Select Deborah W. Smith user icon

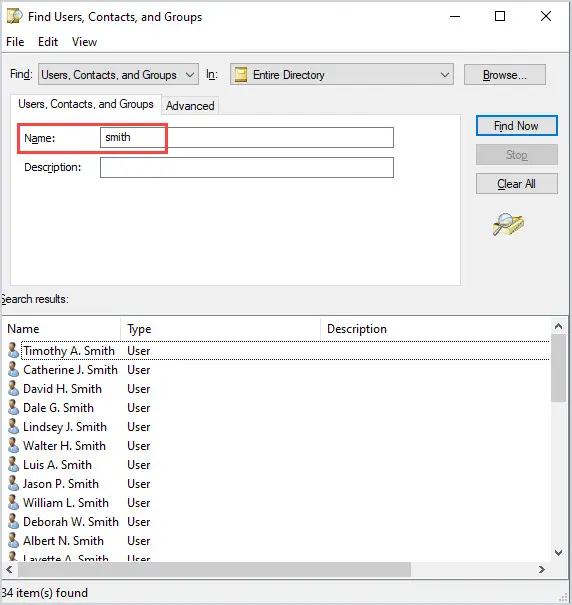(13, 521)
